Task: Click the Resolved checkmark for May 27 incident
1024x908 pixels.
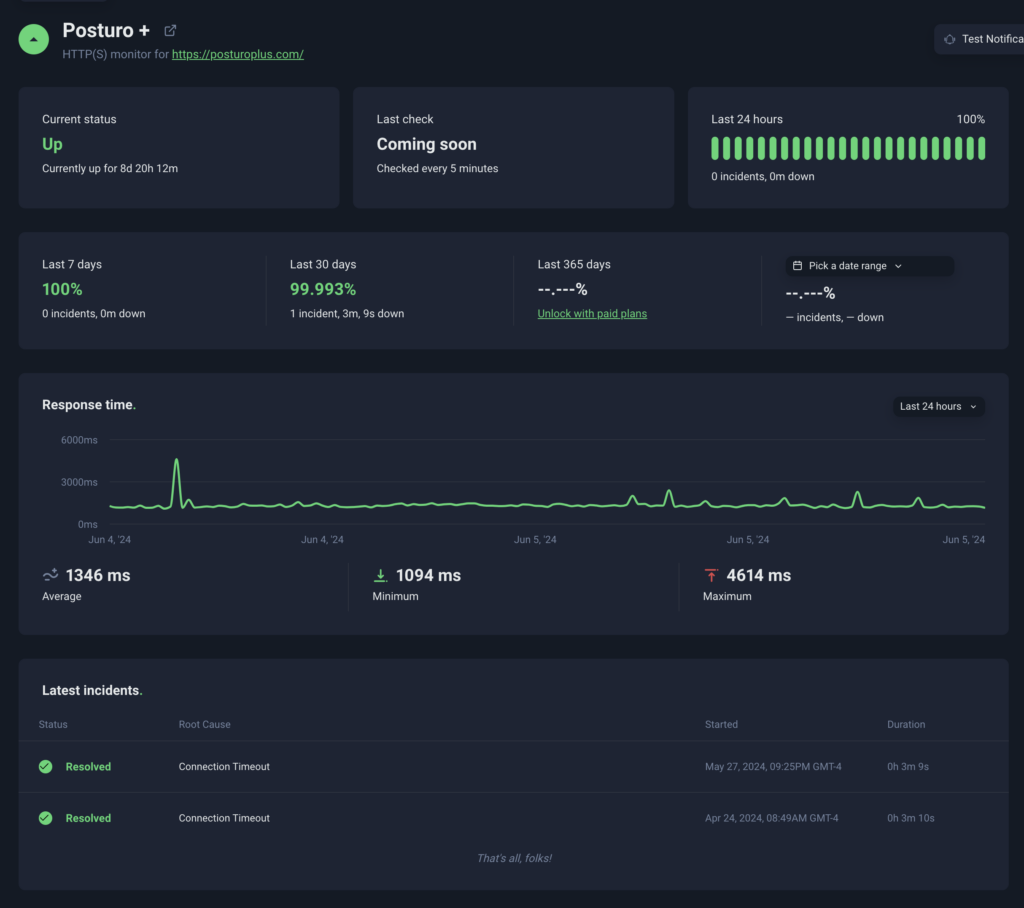Action: pos(45,767)
